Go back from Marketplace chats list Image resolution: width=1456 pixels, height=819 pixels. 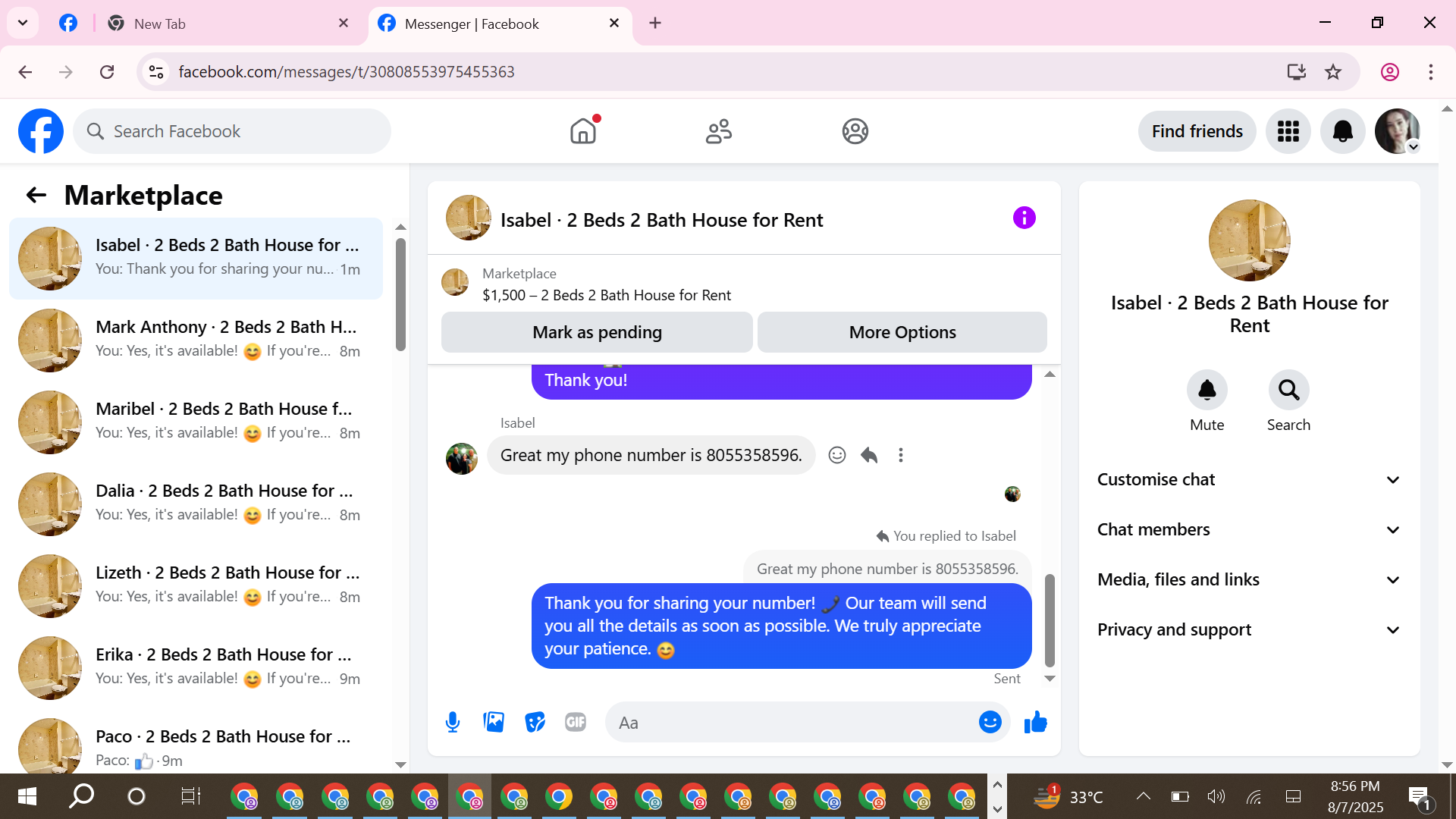(36, 196)
